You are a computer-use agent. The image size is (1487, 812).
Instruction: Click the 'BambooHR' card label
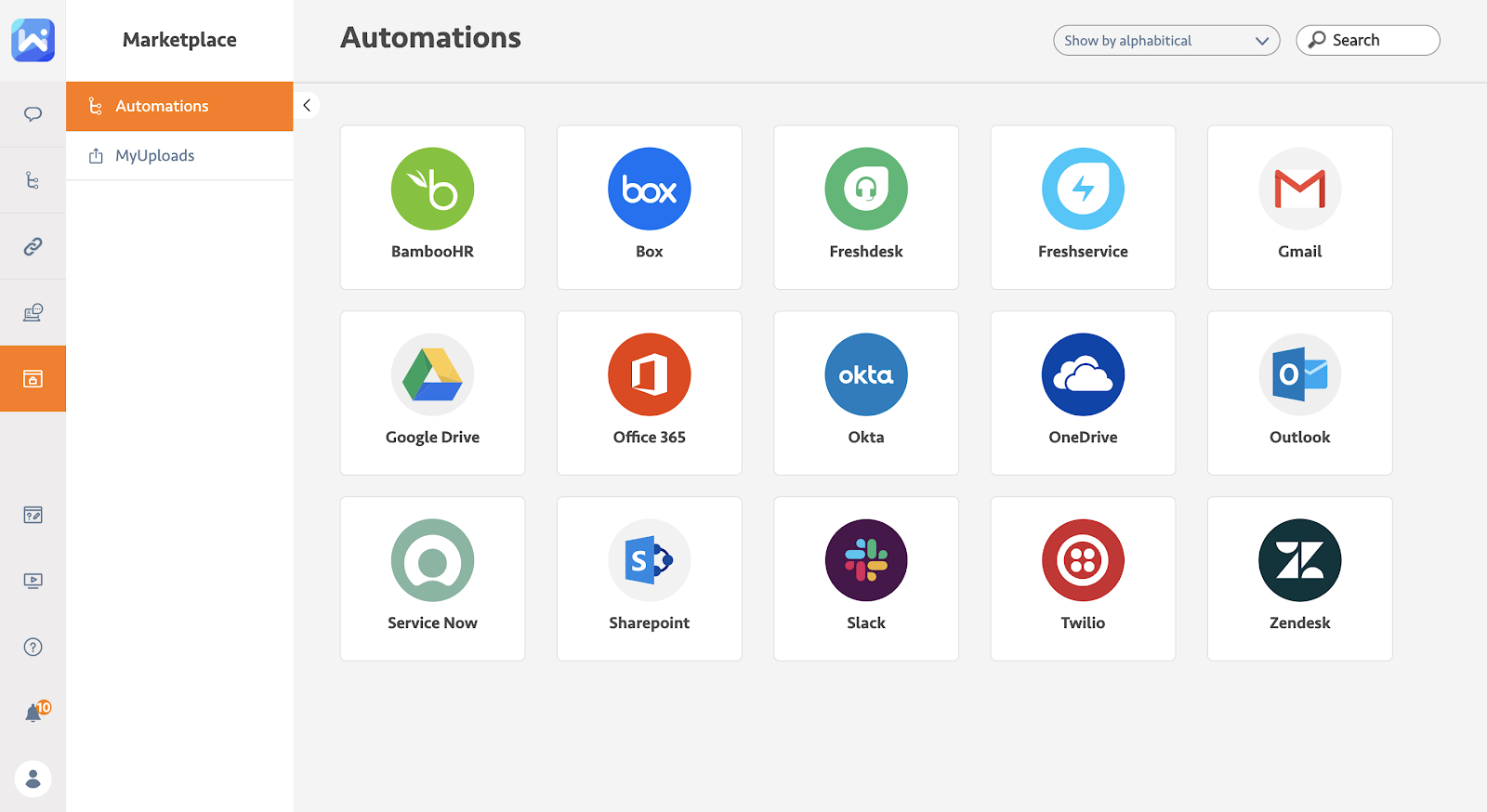pyautogui.click(x=432, y=252)
